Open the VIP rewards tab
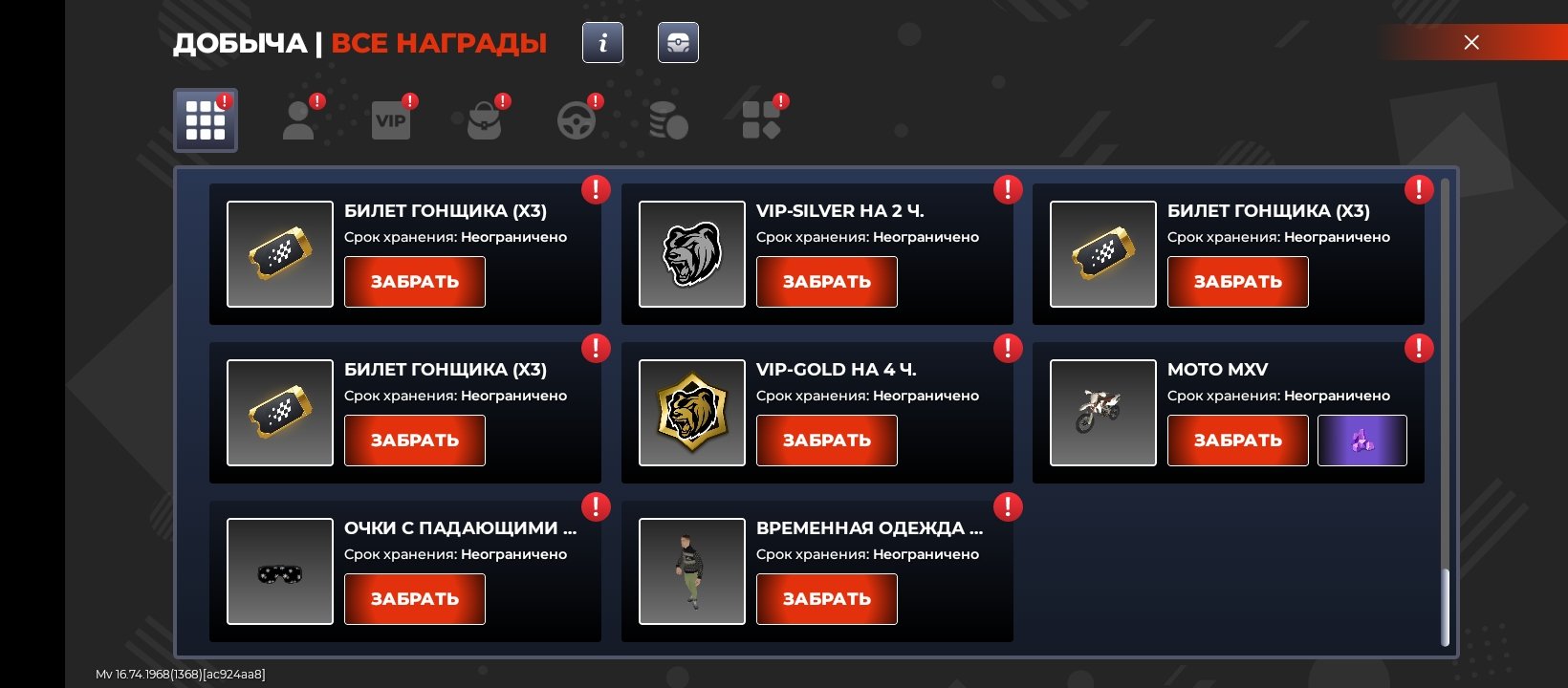This screenshot has width=1568, height=688. click(x=390, y=120)
